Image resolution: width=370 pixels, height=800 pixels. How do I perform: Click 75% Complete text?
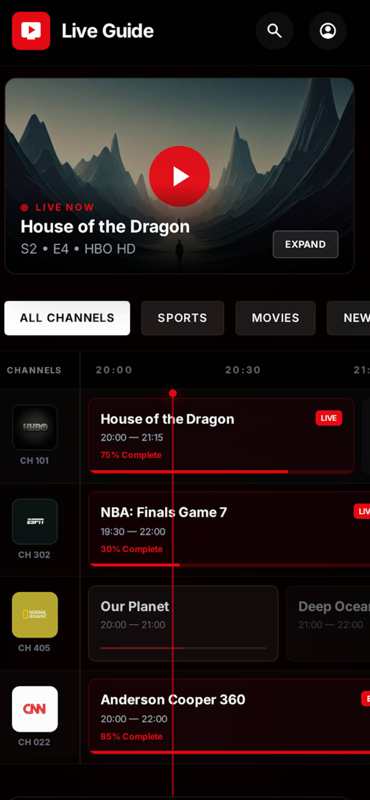click(131, 455)
